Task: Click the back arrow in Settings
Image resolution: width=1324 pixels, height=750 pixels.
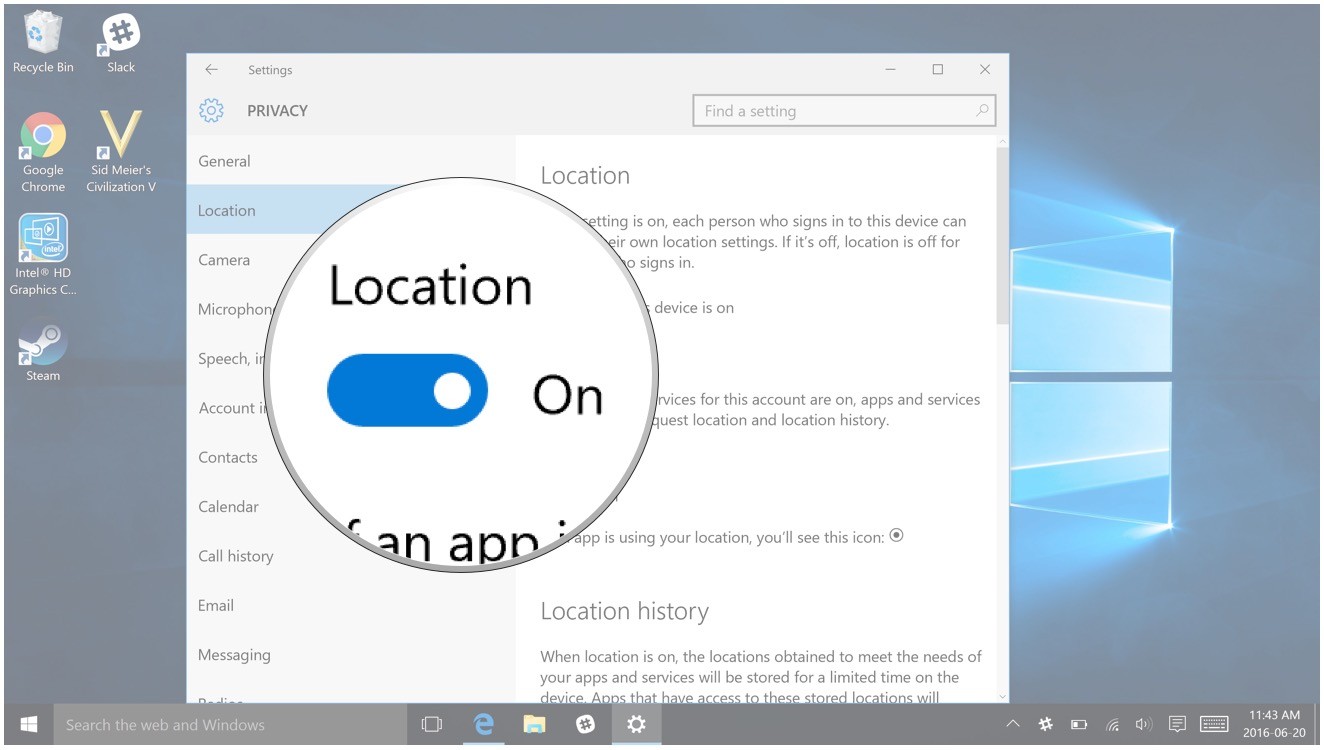Action: point(211,69)
